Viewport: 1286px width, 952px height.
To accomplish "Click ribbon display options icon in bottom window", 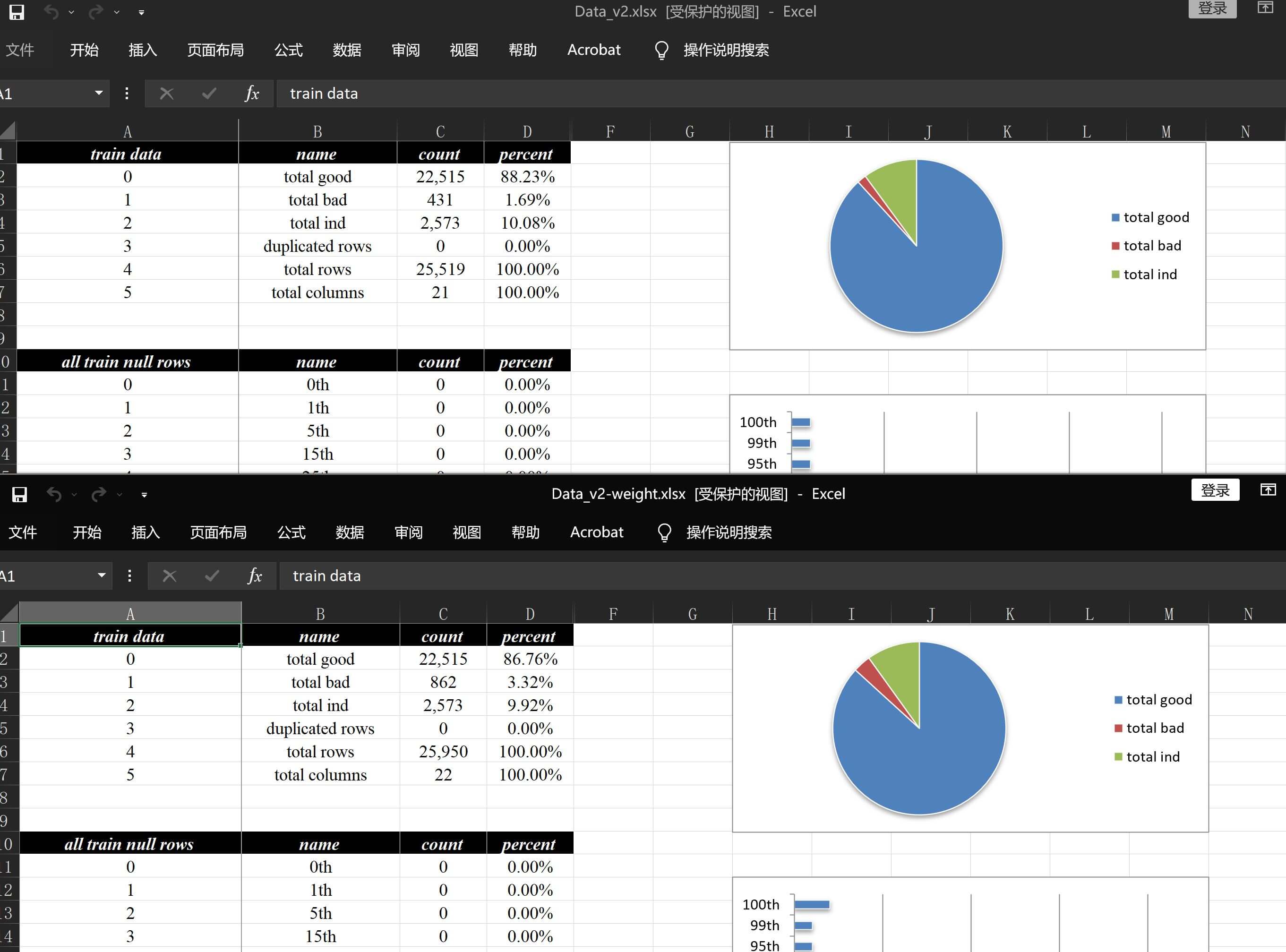I will (1268, 490).
